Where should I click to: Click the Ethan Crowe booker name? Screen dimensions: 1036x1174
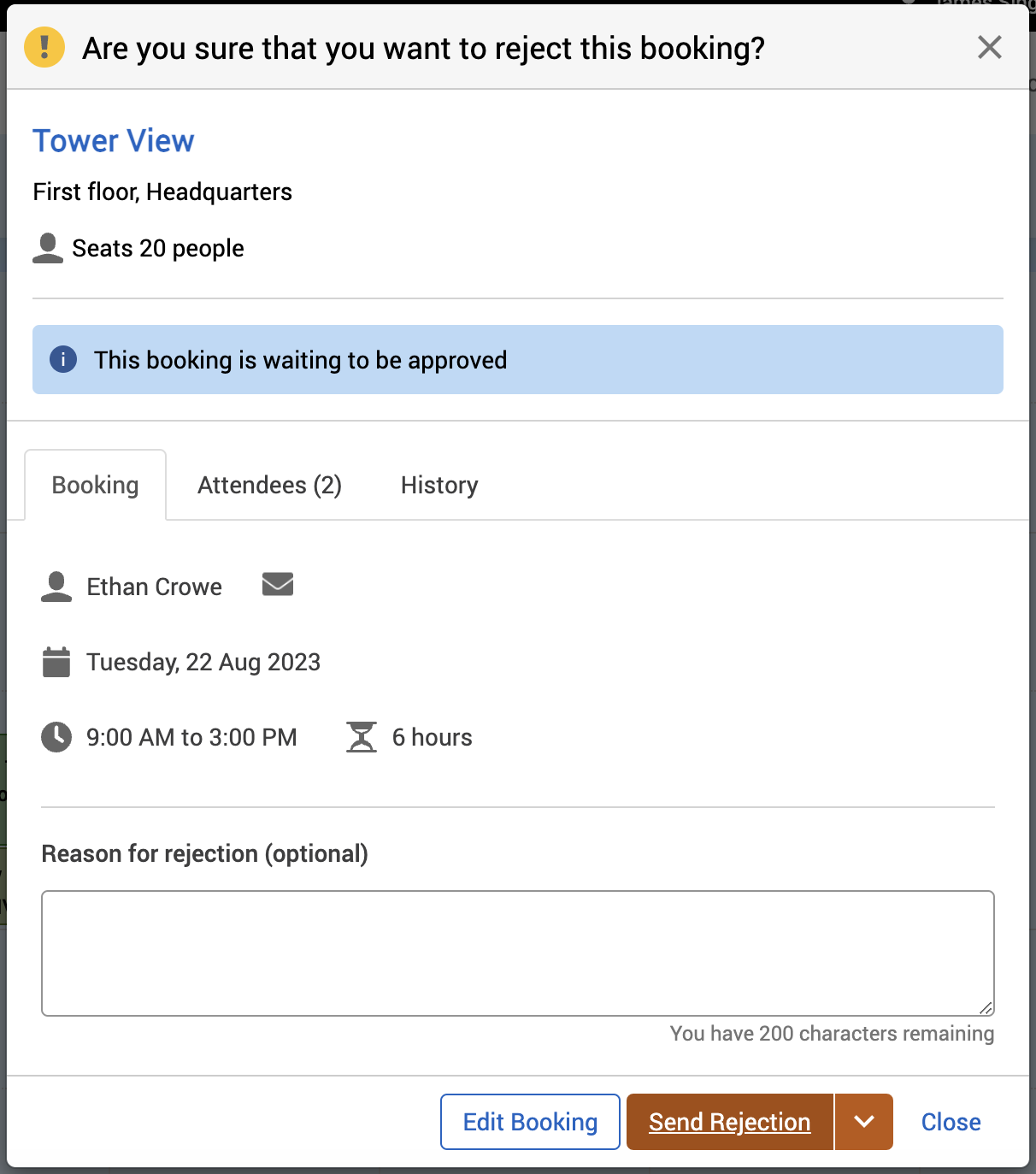[155, 587]
